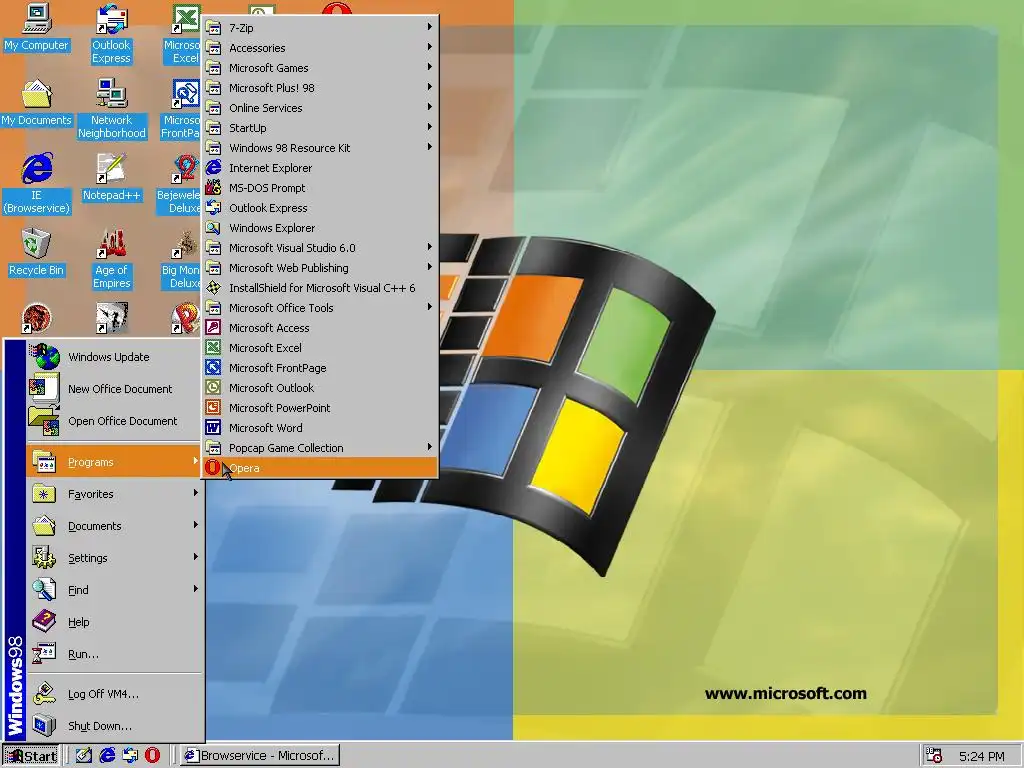Switch to Browservice taskbar window button

coord(259,756)
